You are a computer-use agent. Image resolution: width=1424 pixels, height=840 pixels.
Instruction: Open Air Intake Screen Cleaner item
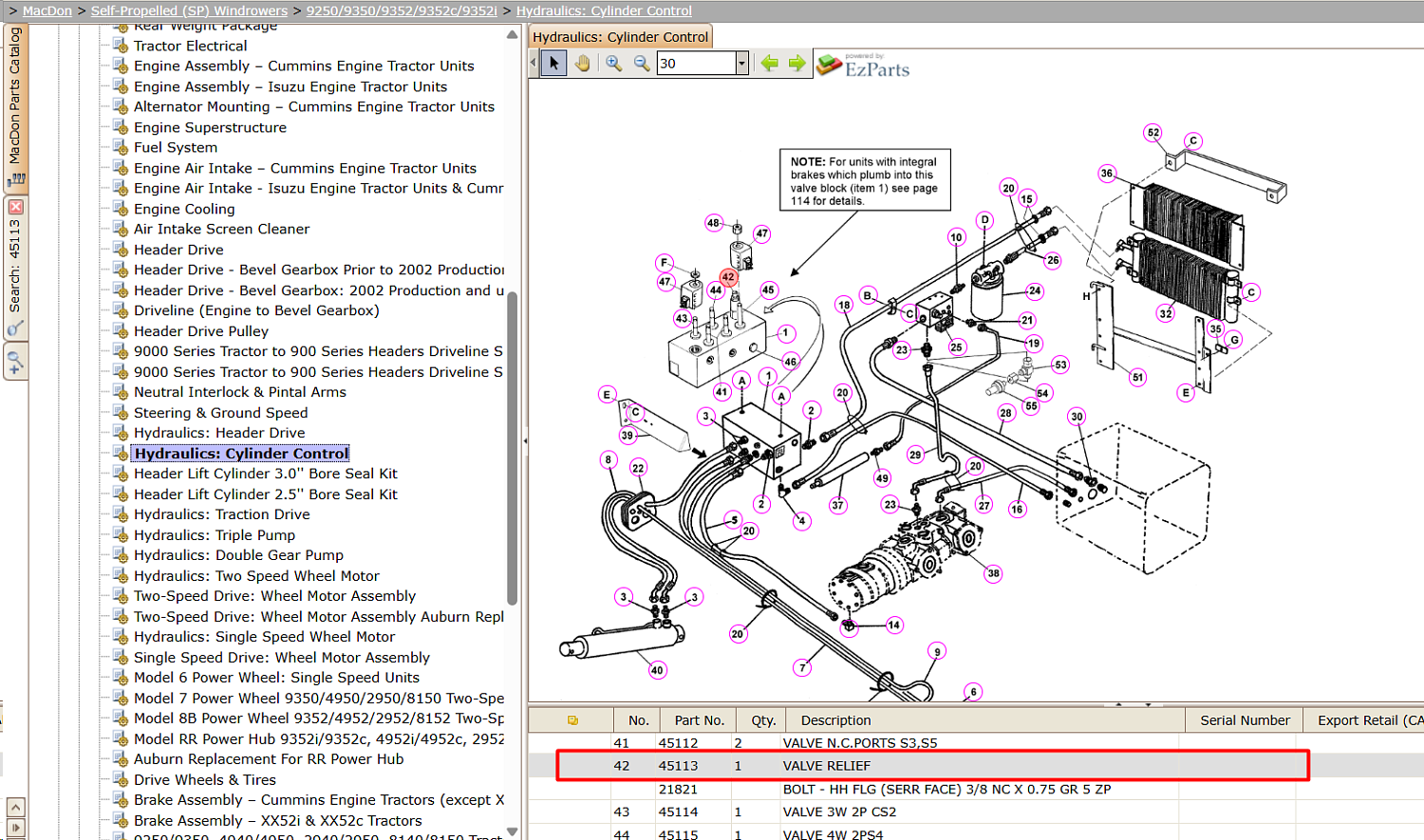pos(221,229)
